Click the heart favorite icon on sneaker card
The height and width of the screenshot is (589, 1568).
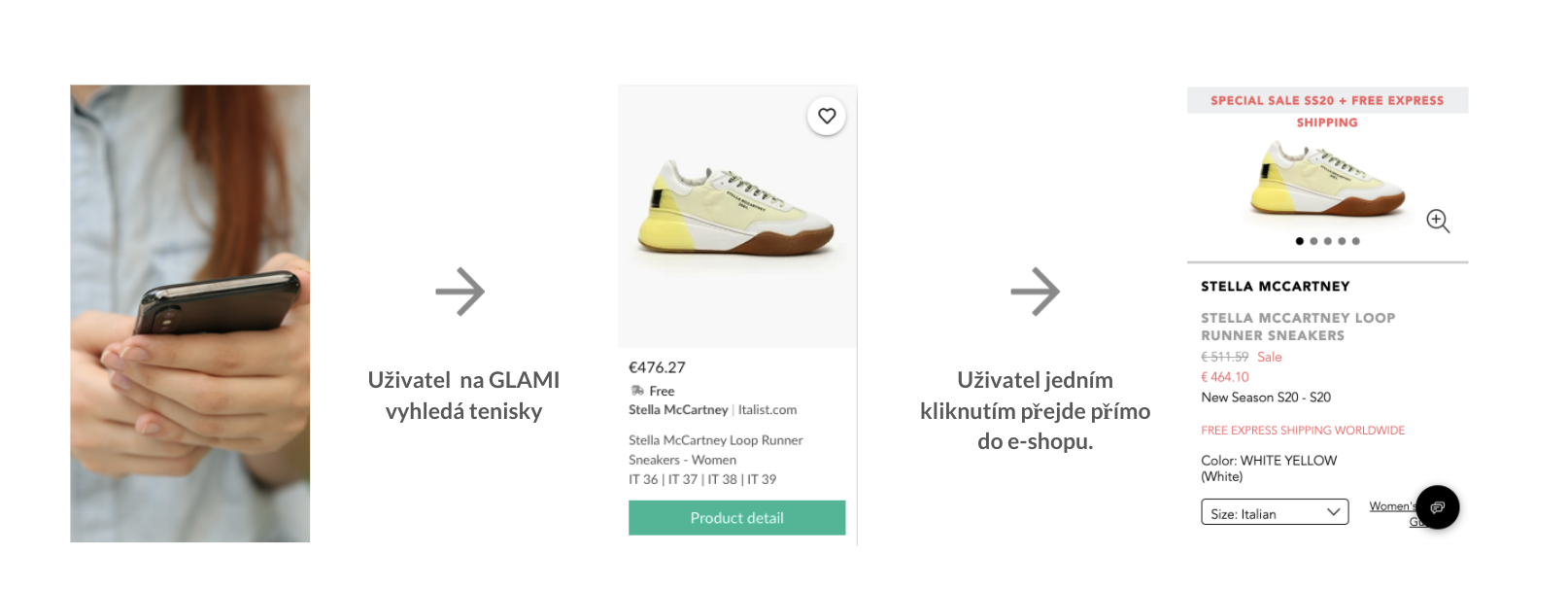(827, 116)
